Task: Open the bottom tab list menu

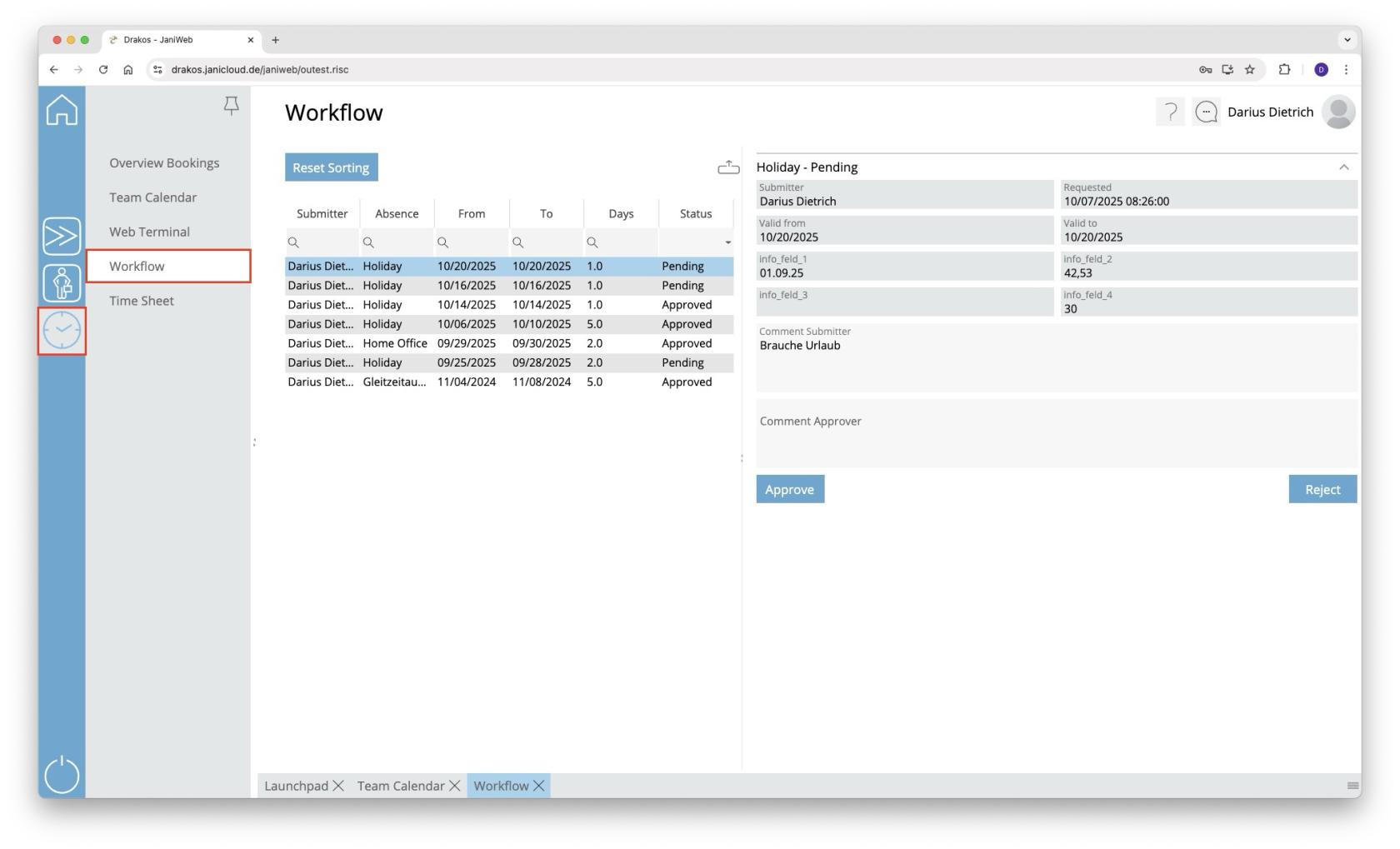Action: 1352,786
